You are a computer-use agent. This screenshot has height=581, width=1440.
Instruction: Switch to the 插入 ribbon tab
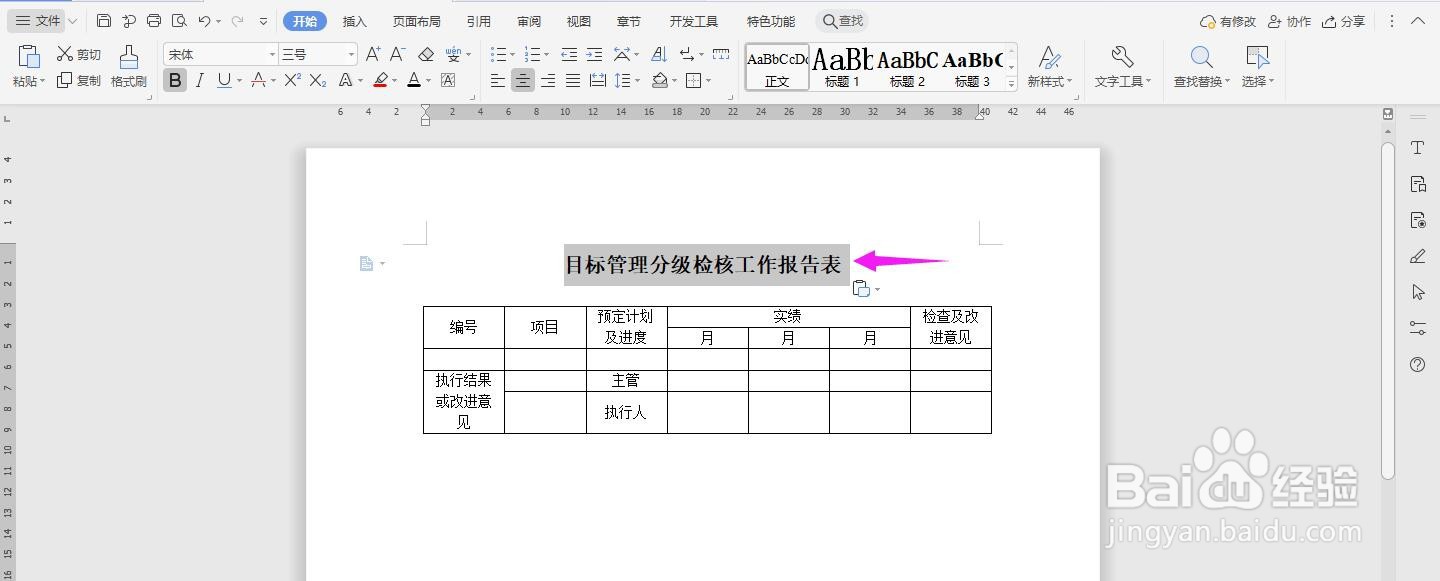pyautogui.click(x=354, y=20)
